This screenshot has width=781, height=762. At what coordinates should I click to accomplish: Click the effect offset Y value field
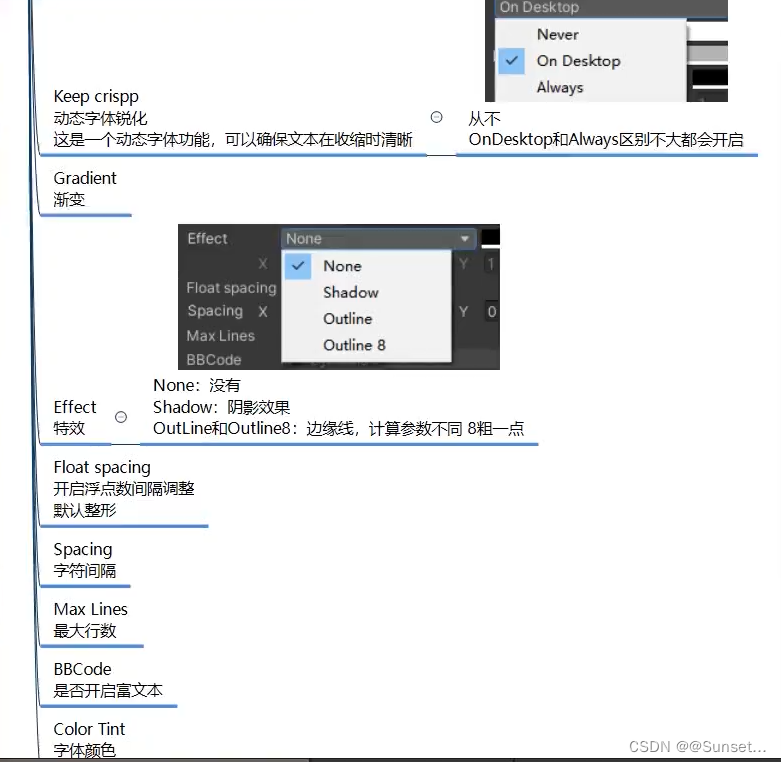tap(491, 263)
